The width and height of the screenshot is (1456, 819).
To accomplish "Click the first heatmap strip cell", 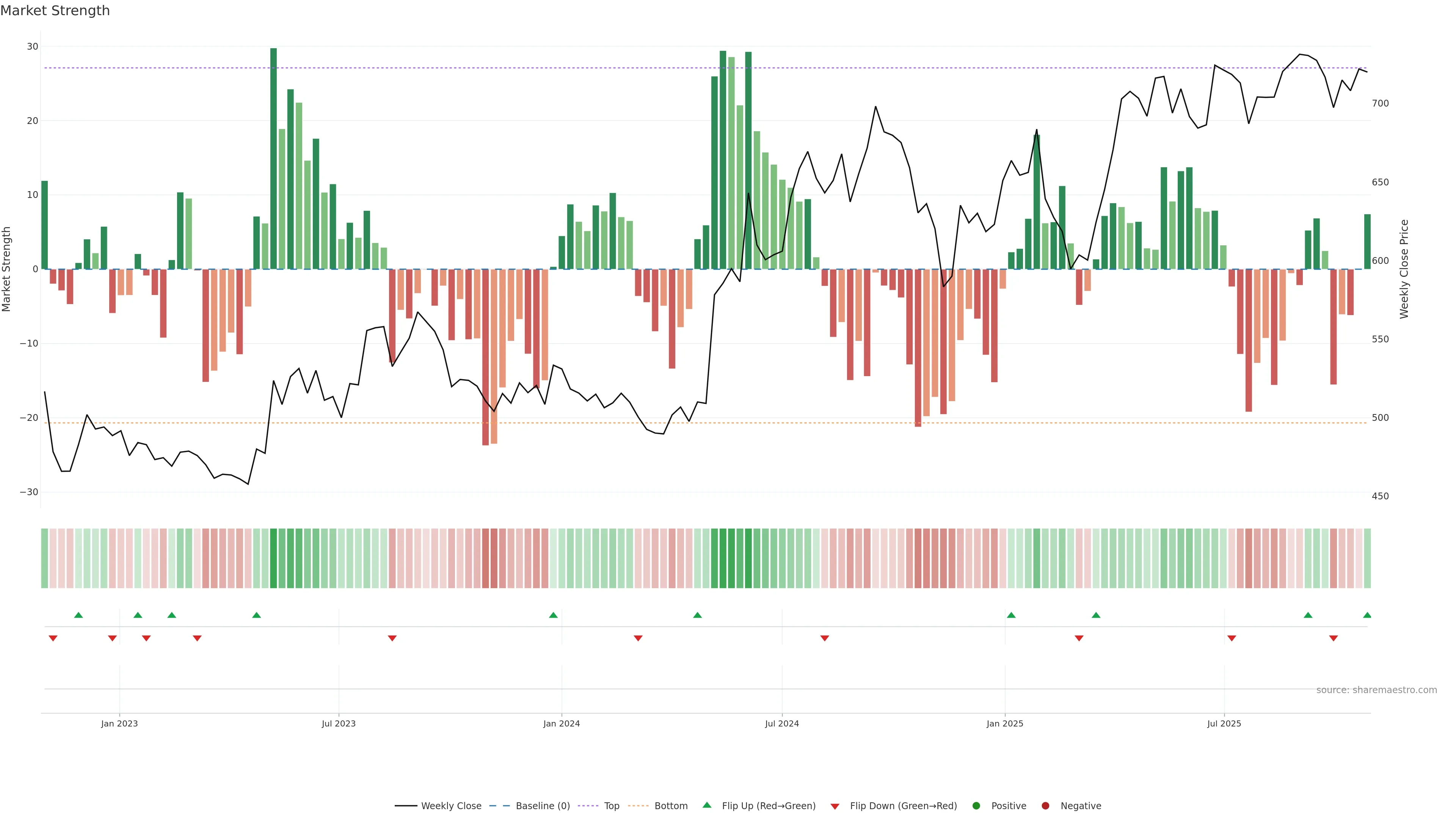I will 45,559.
